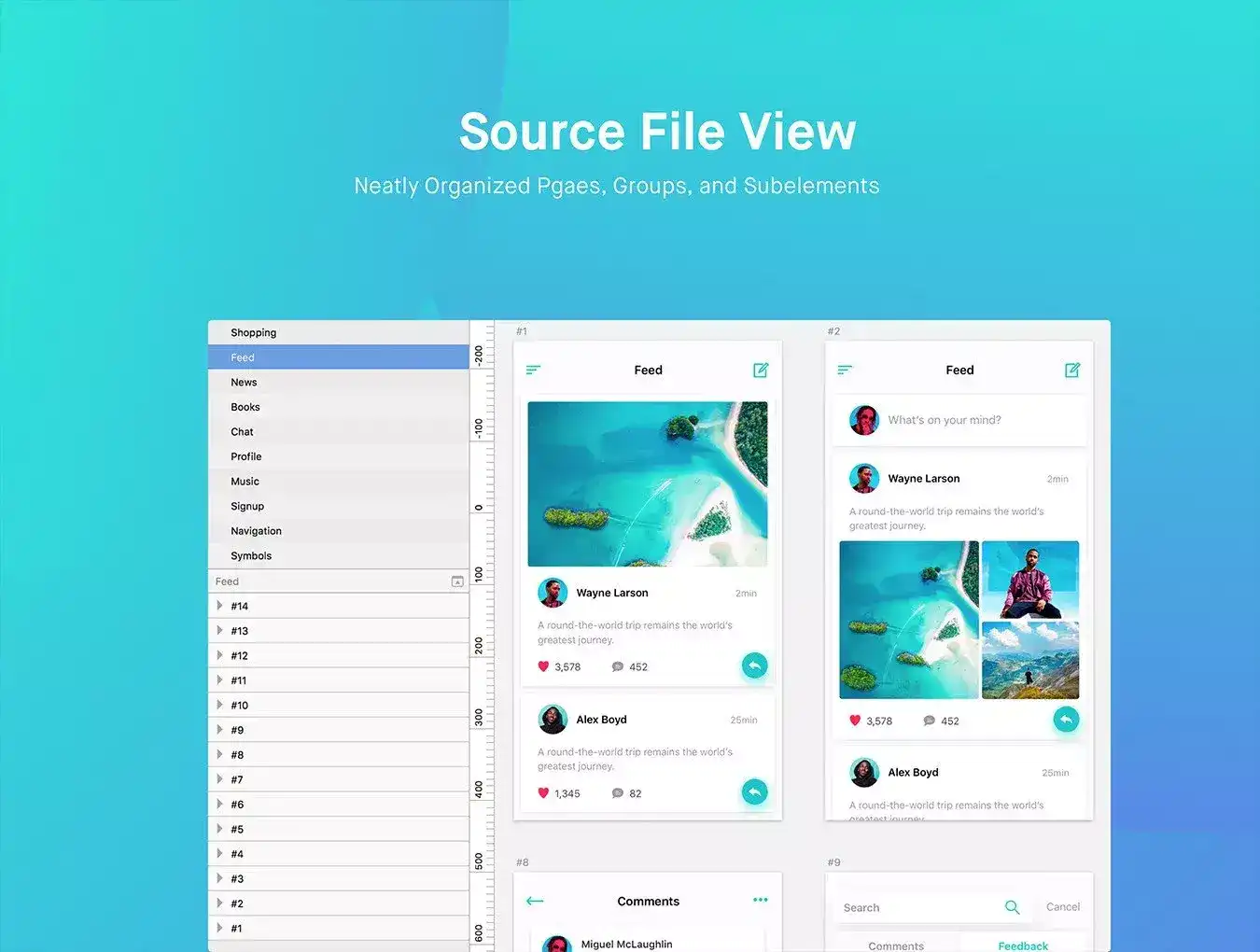Viewport: 1260px width, 952px height.
Task: Expand the #1 artboard layer group
Action: click(219, 928)
